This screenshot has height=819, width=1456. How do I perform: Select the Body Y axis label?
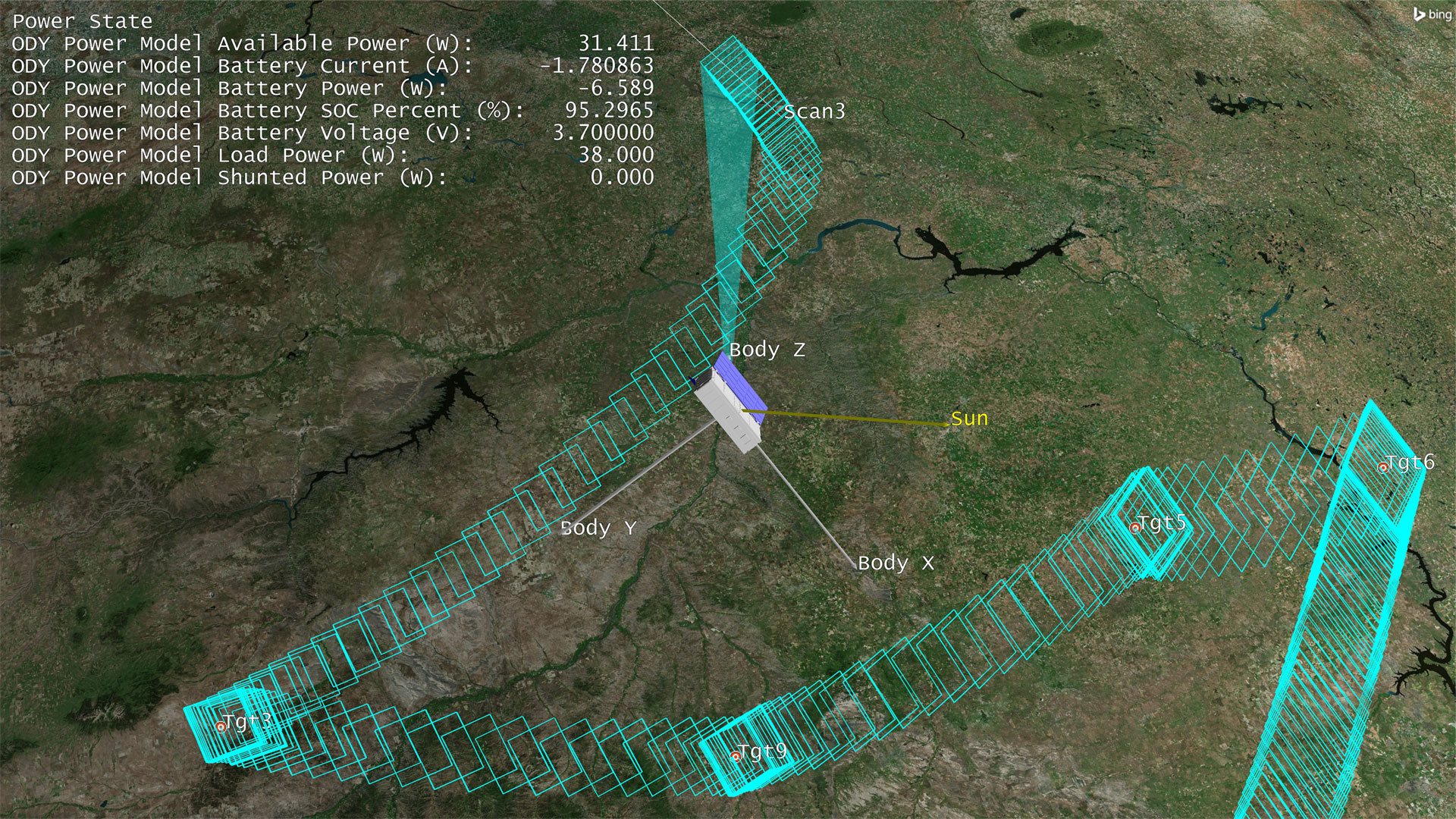pyautogui.click(x=598, y=528)
